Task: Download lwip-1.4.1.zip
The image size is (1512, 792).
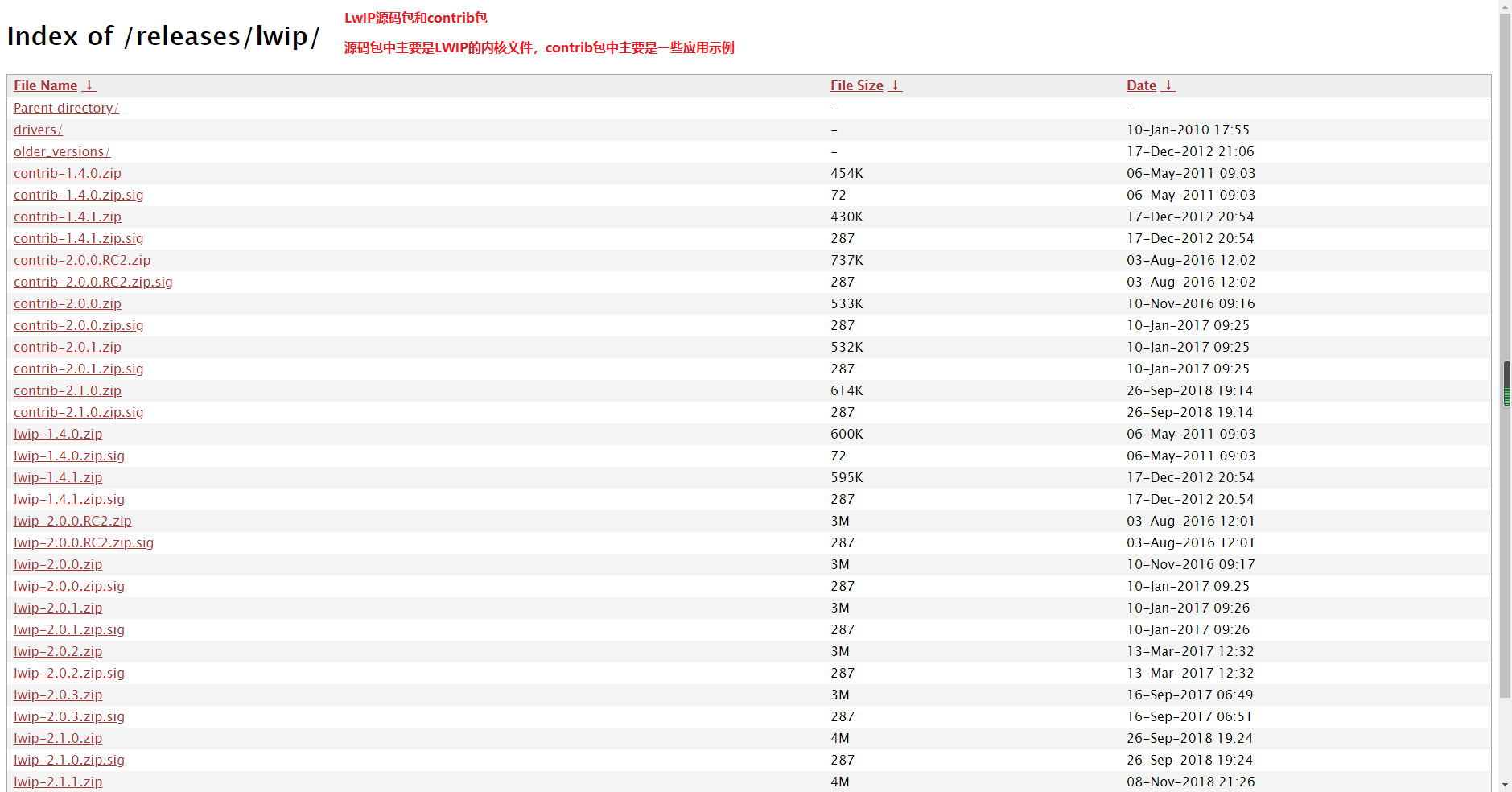Action: pos(58,477)
